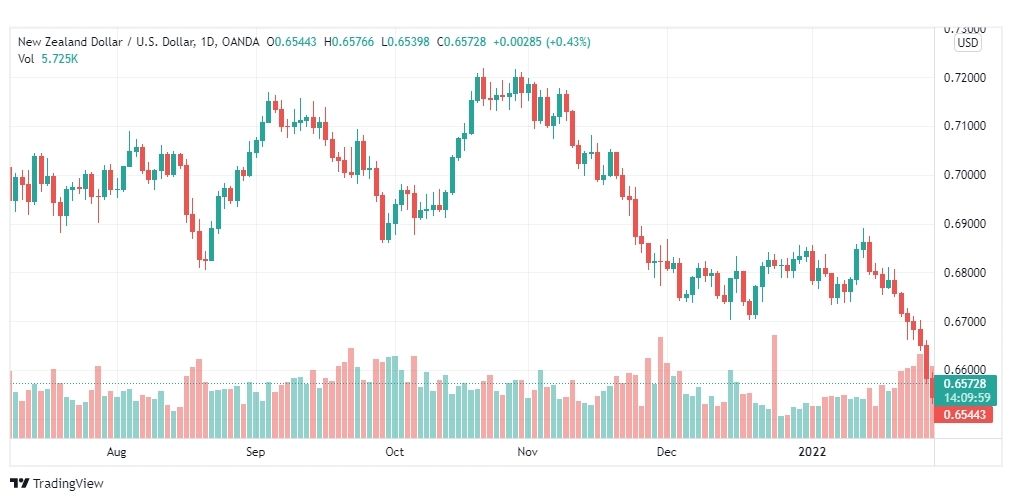This screenshot has height=501, width=1012.
Task: Select the Sep label on time axis
Action: 256,452
